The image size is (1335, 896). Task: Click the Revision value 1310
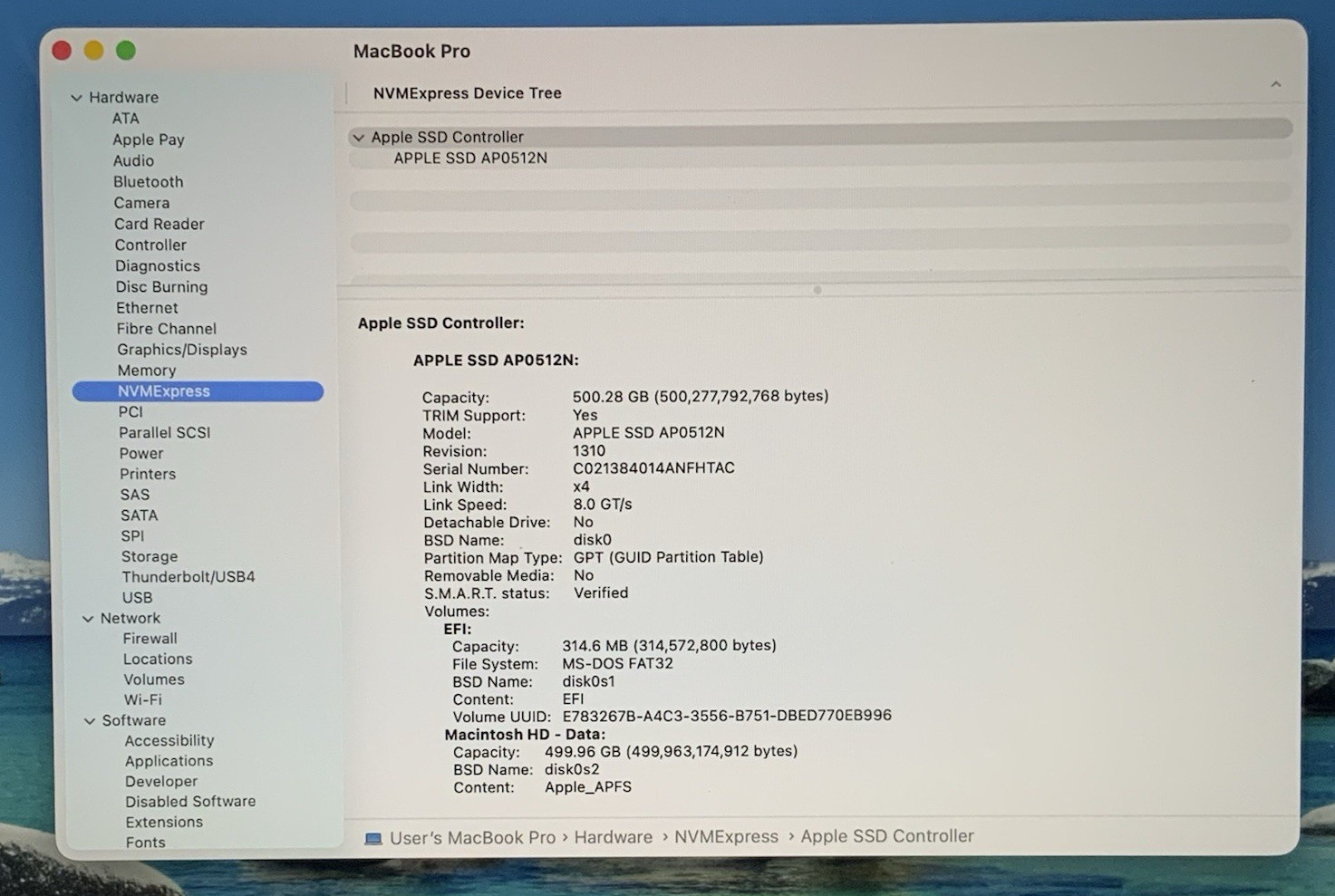click(589, 450)
